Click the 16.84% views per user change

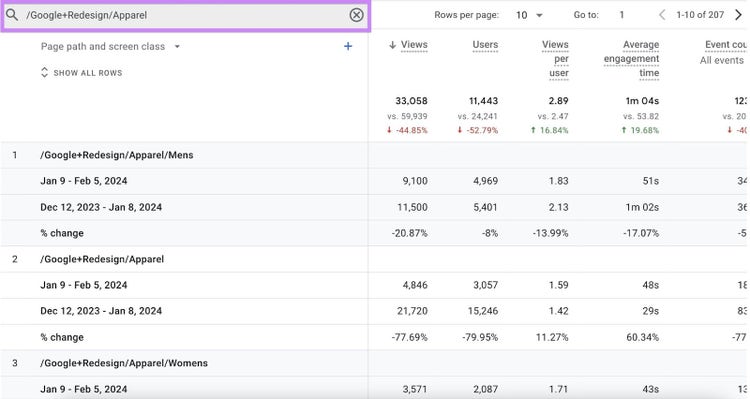(x=549, y=130)
